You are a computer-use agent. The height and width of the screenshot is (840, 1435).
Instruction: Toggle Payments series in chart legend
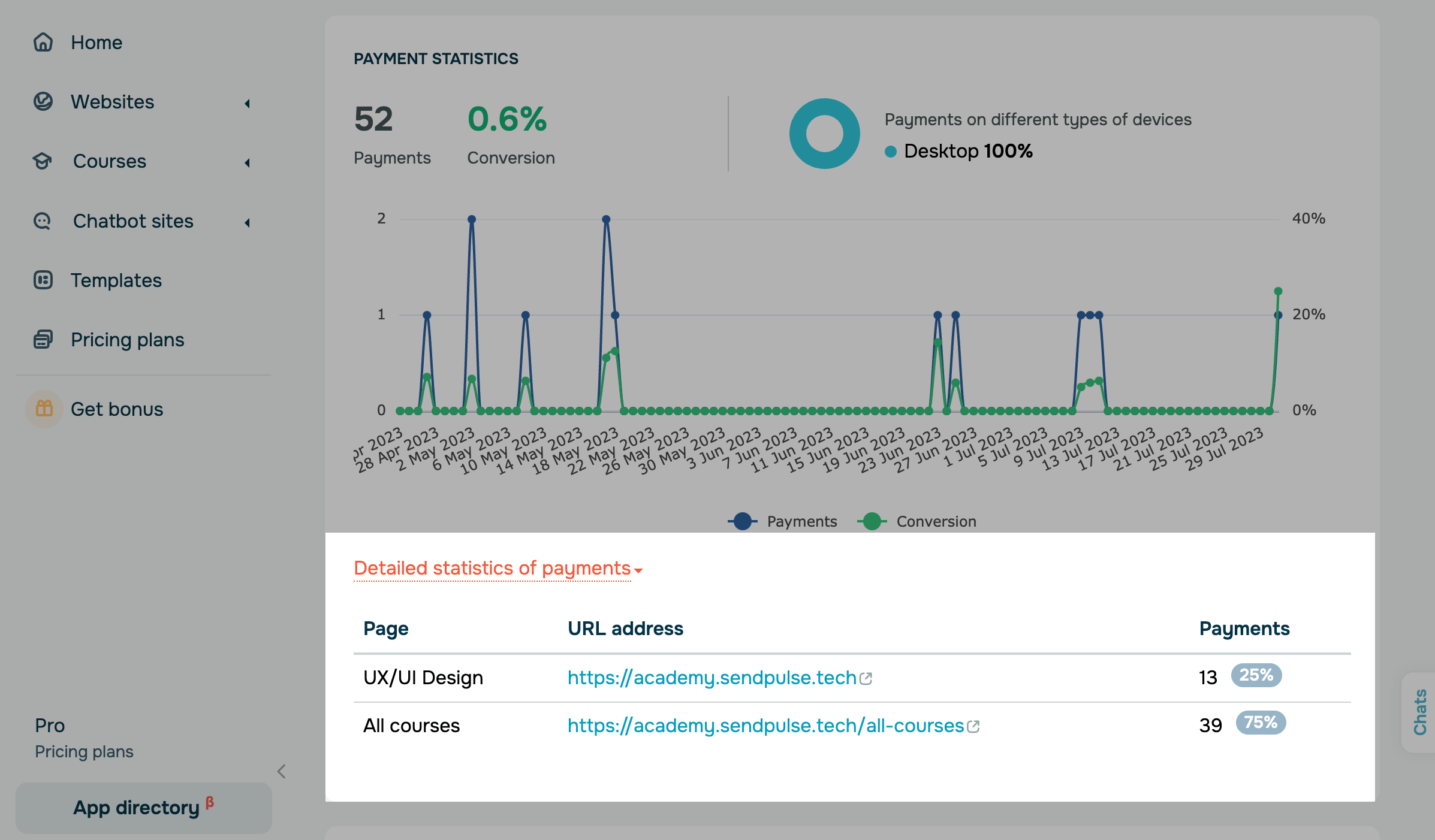click(783, 521)
